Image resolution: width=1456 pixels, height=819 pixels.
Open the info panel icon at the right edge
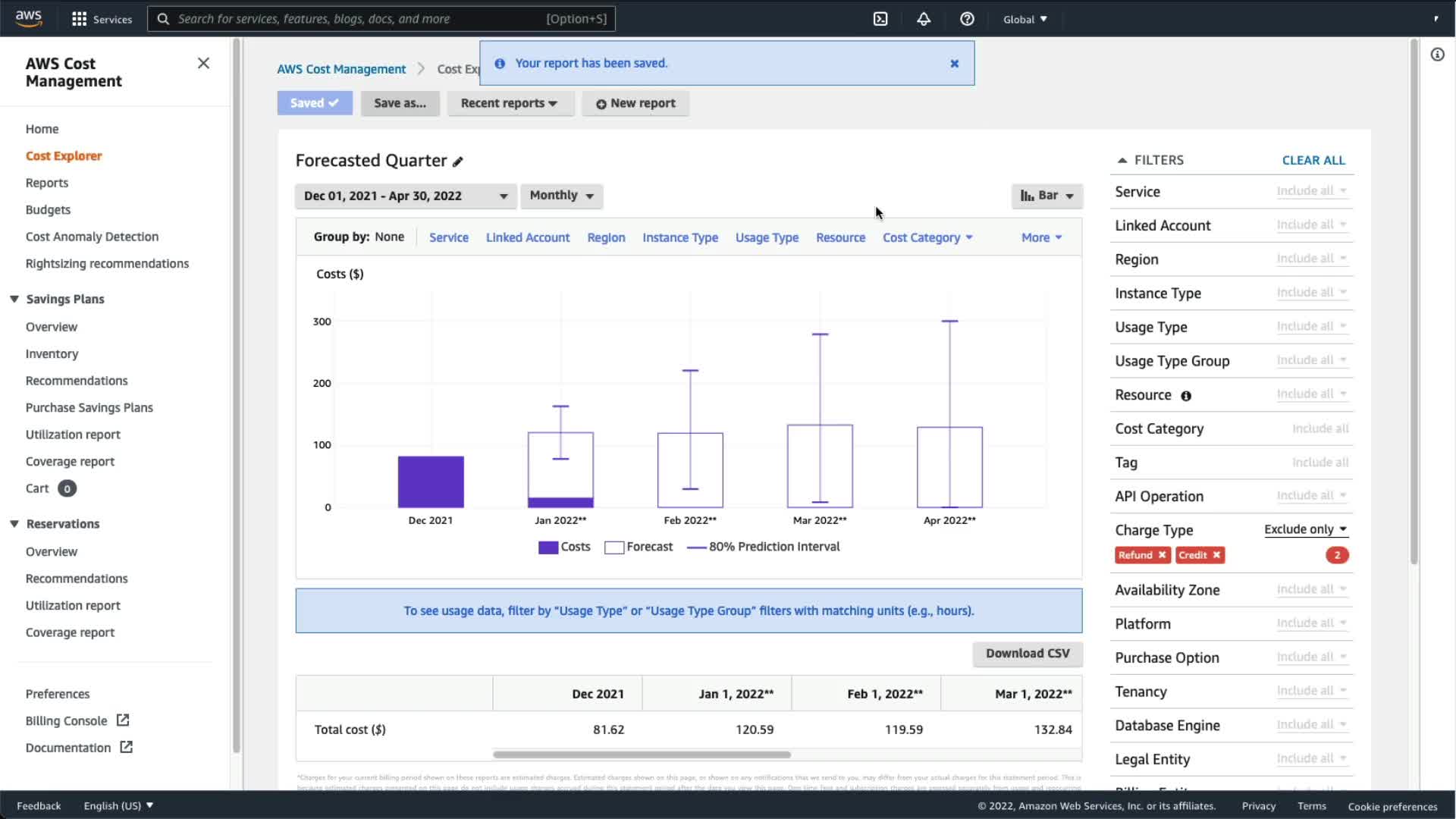coord(1437,55)
